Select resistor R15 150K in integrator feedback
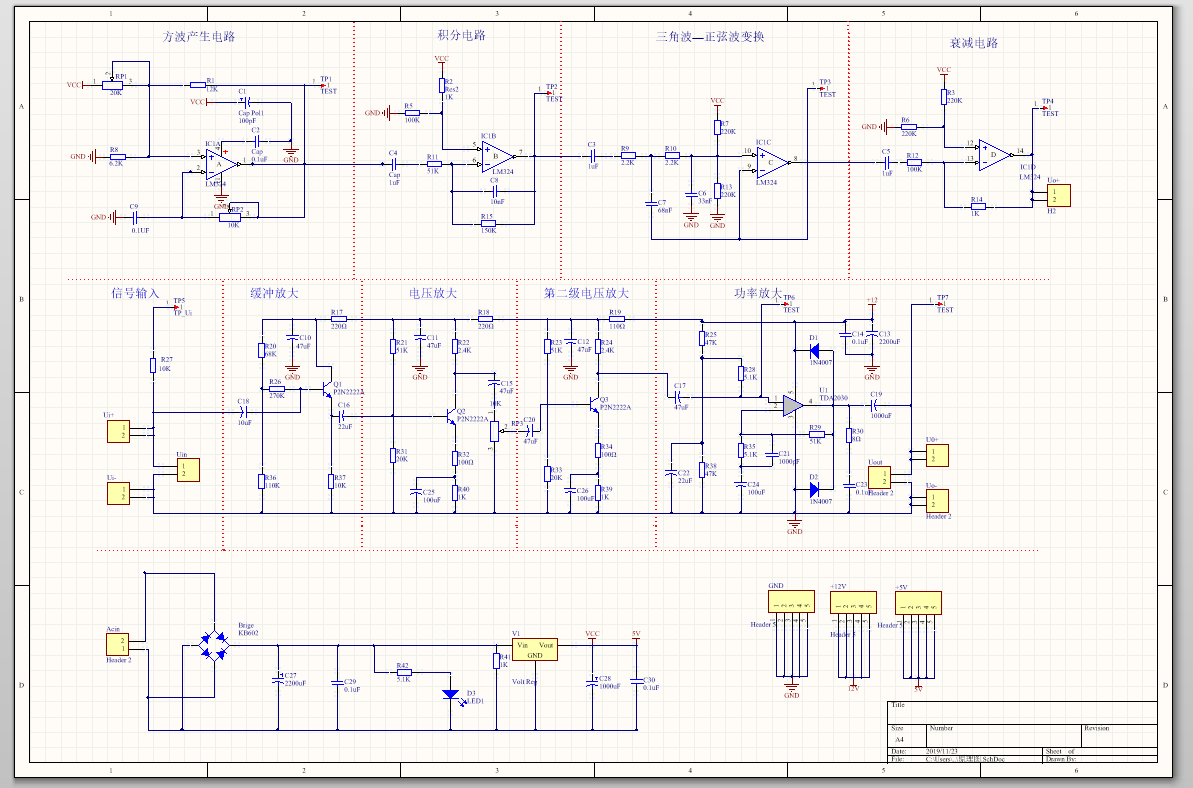The height and width of the screenshot is (788, 1193). click(x=487, y=223)
